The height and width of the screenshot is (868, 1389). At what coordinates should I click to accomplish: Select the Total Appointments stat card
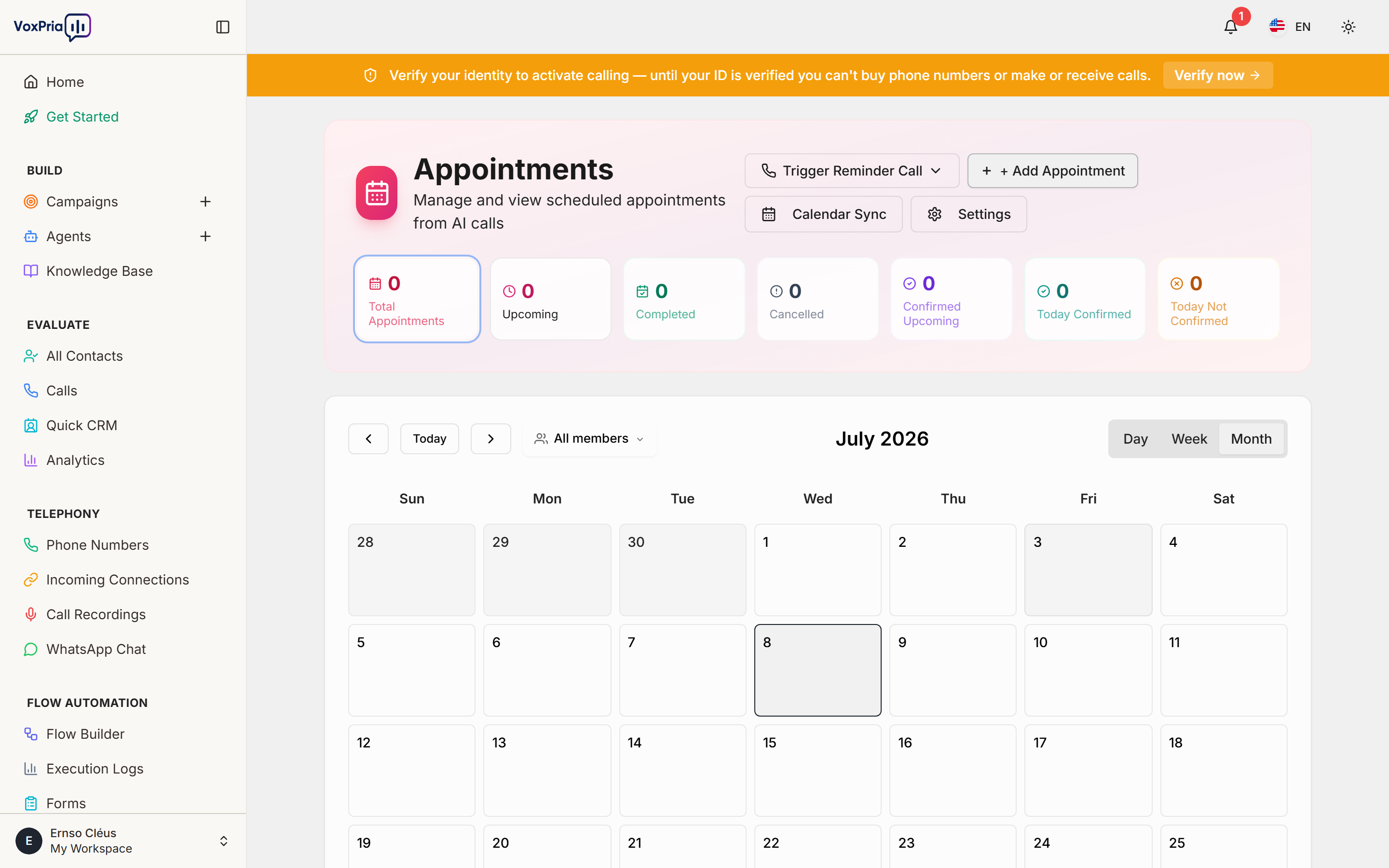click(417, 299)
